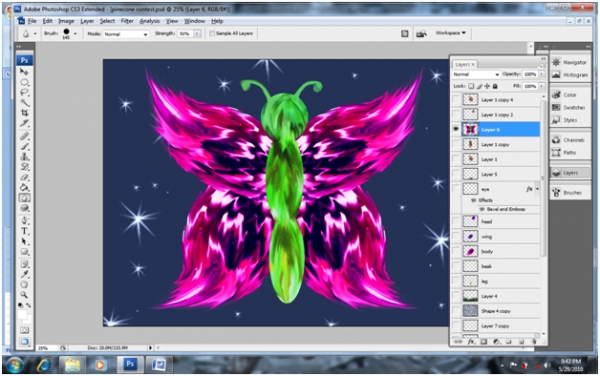Viewport: 600px width, 376px height.
Task: Show the head layer
Action: tap(456, 221)
